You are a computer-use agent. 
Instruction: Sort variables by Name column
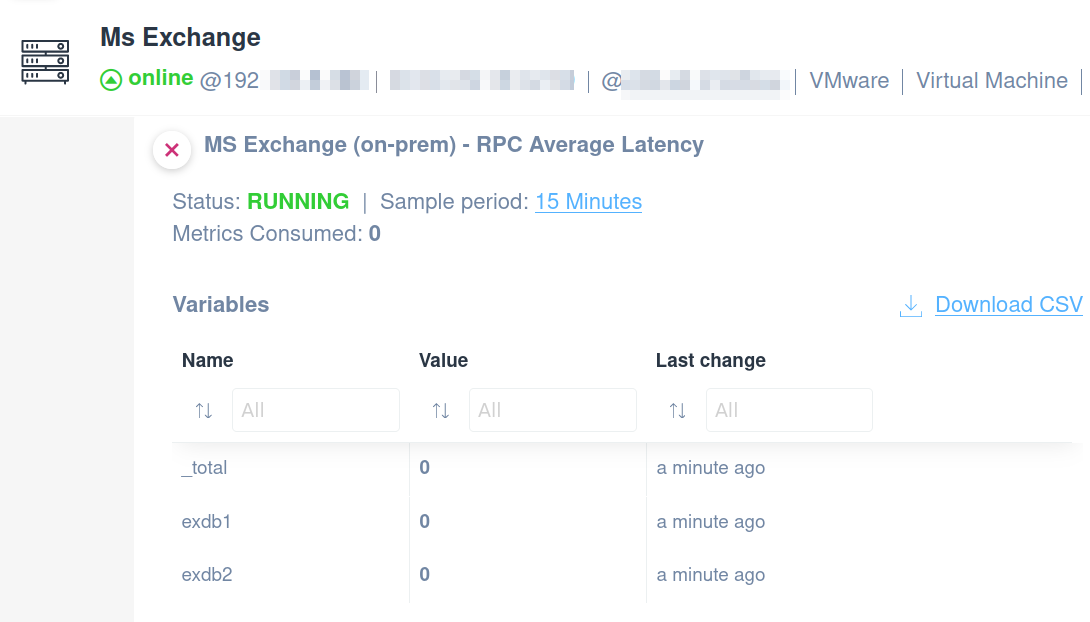coord(204,411)
